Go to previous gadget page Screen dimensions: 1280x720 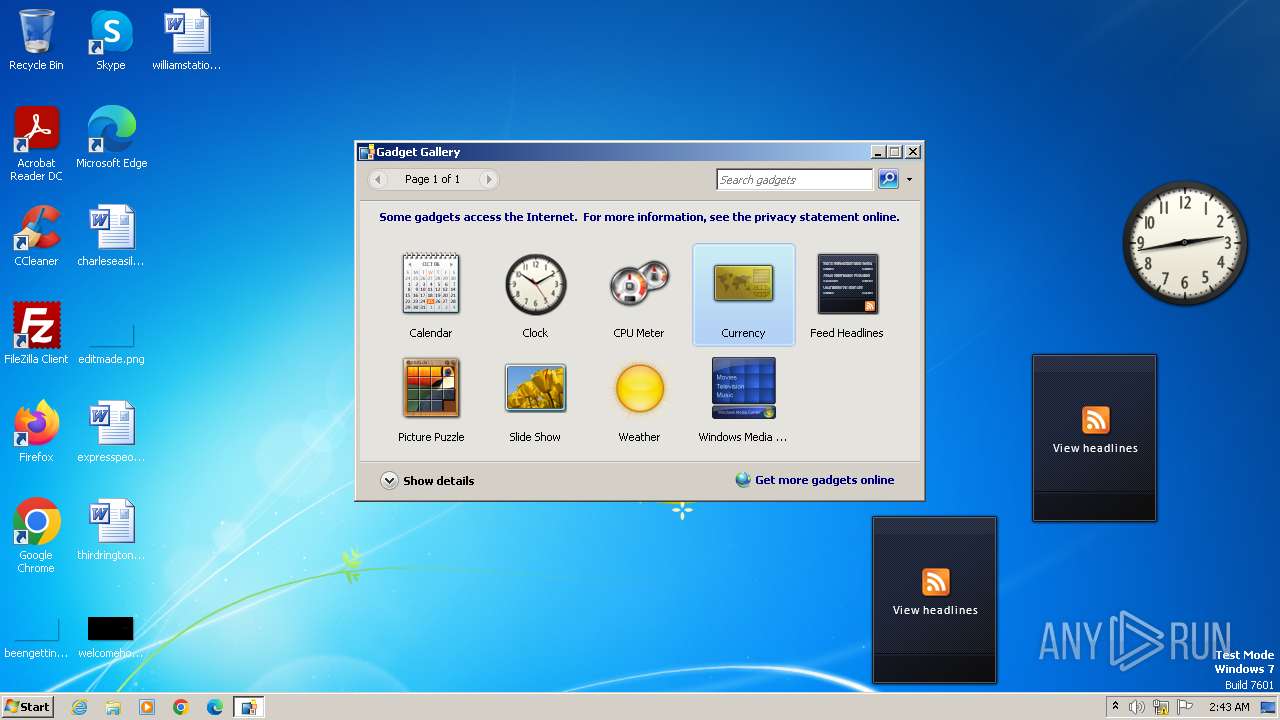[x=378, y=179]
